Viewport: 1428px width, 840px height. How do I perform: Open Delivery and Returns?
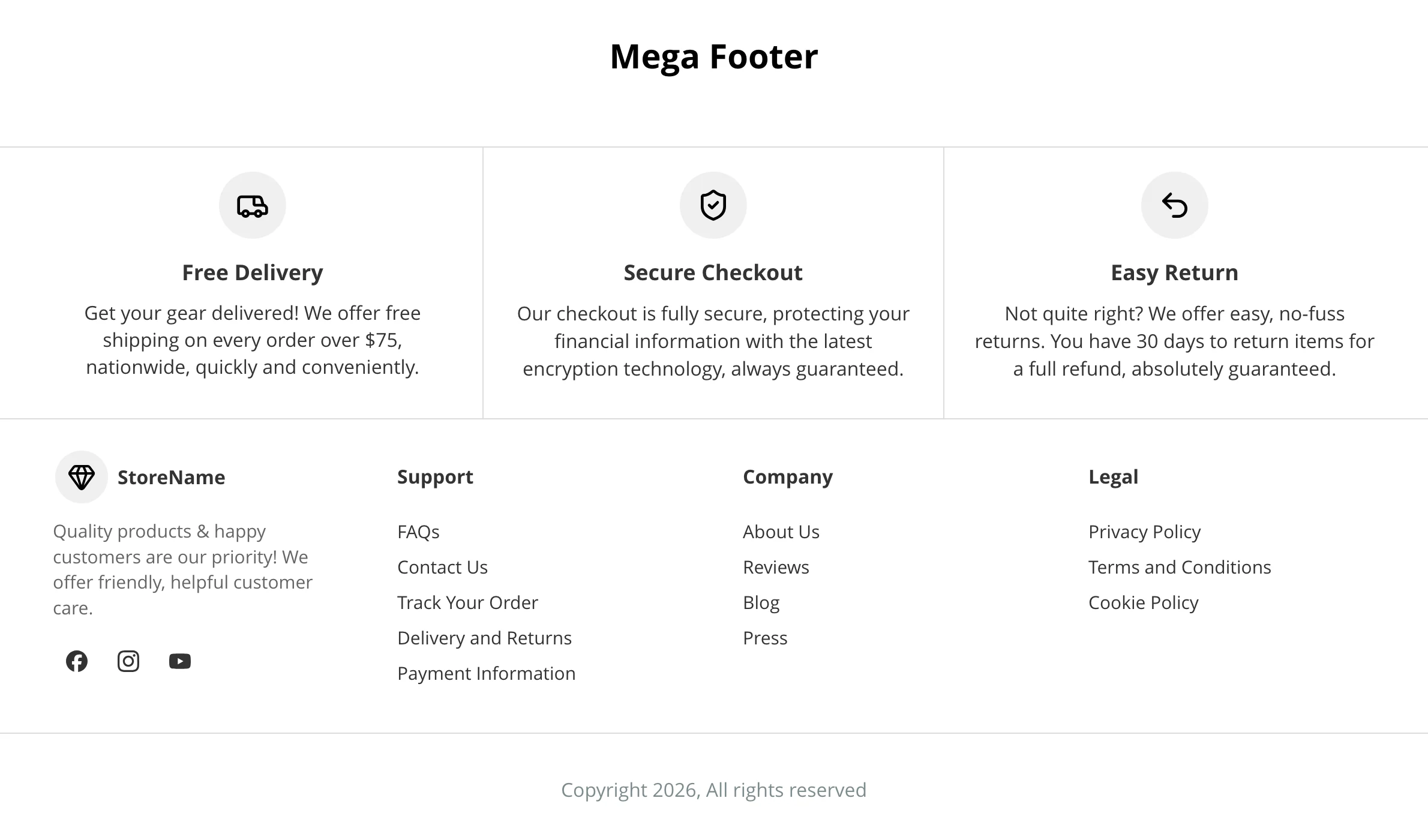[x=484, y=638]
